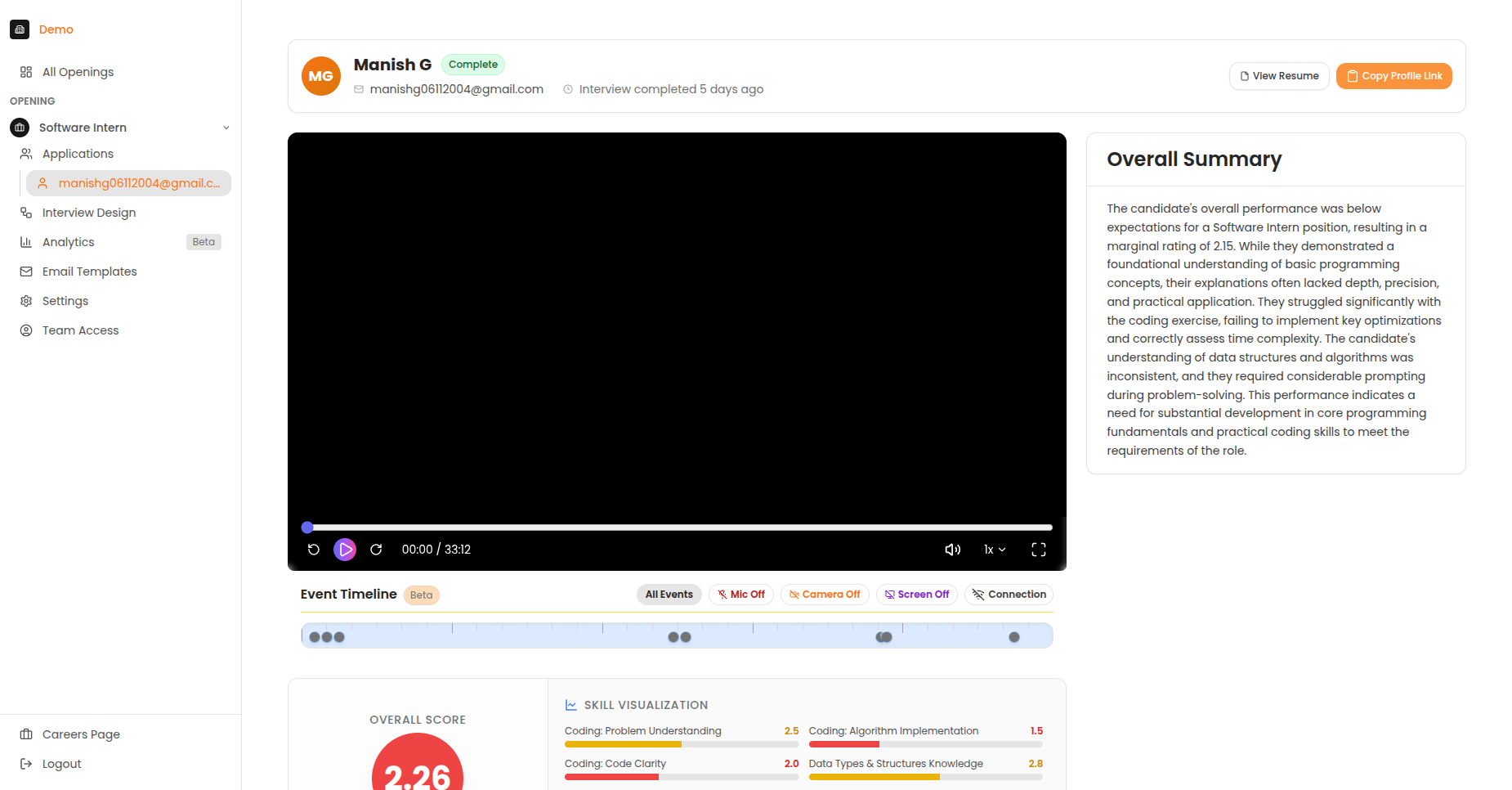Open the Careers Page link

point(81,734)
